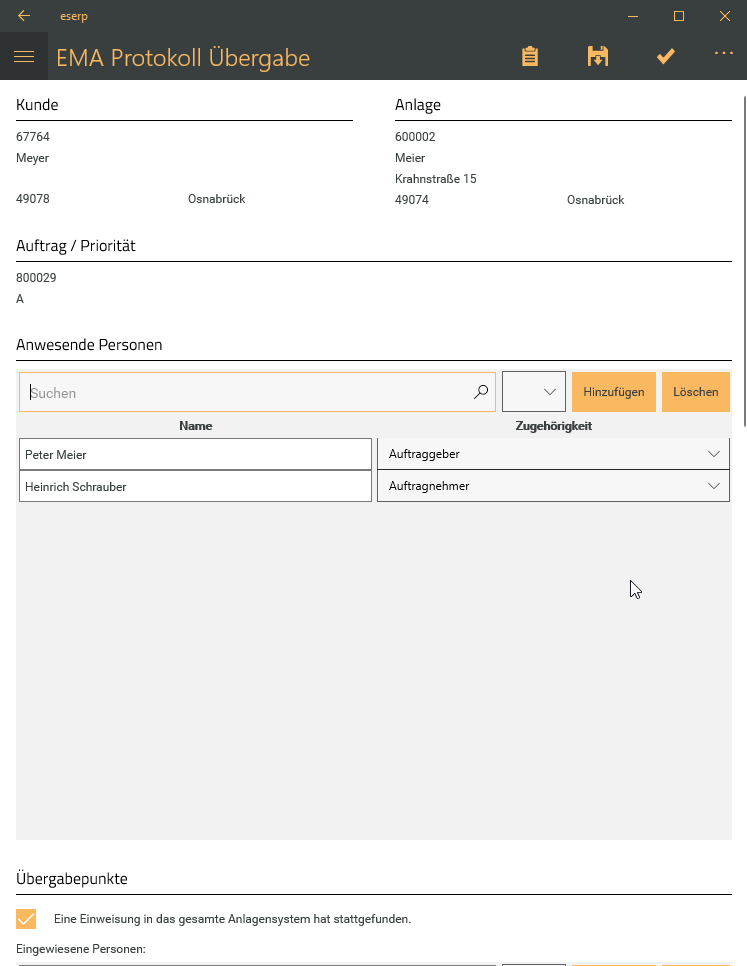The image size is (747, 966).
Task: Click the clipboard protocol icon
Action: click(x=530, y=57)
